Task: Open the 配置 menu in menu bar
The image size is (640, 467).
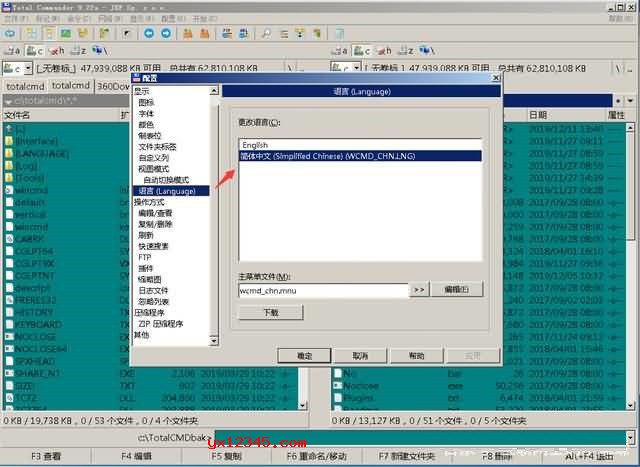Action: click(172, 19)
